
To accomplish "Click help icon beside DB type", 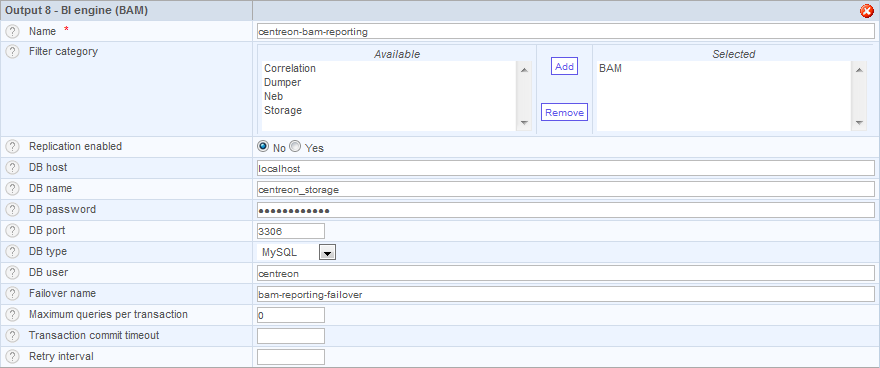I will pyautogui.click(x=12, y=252).
